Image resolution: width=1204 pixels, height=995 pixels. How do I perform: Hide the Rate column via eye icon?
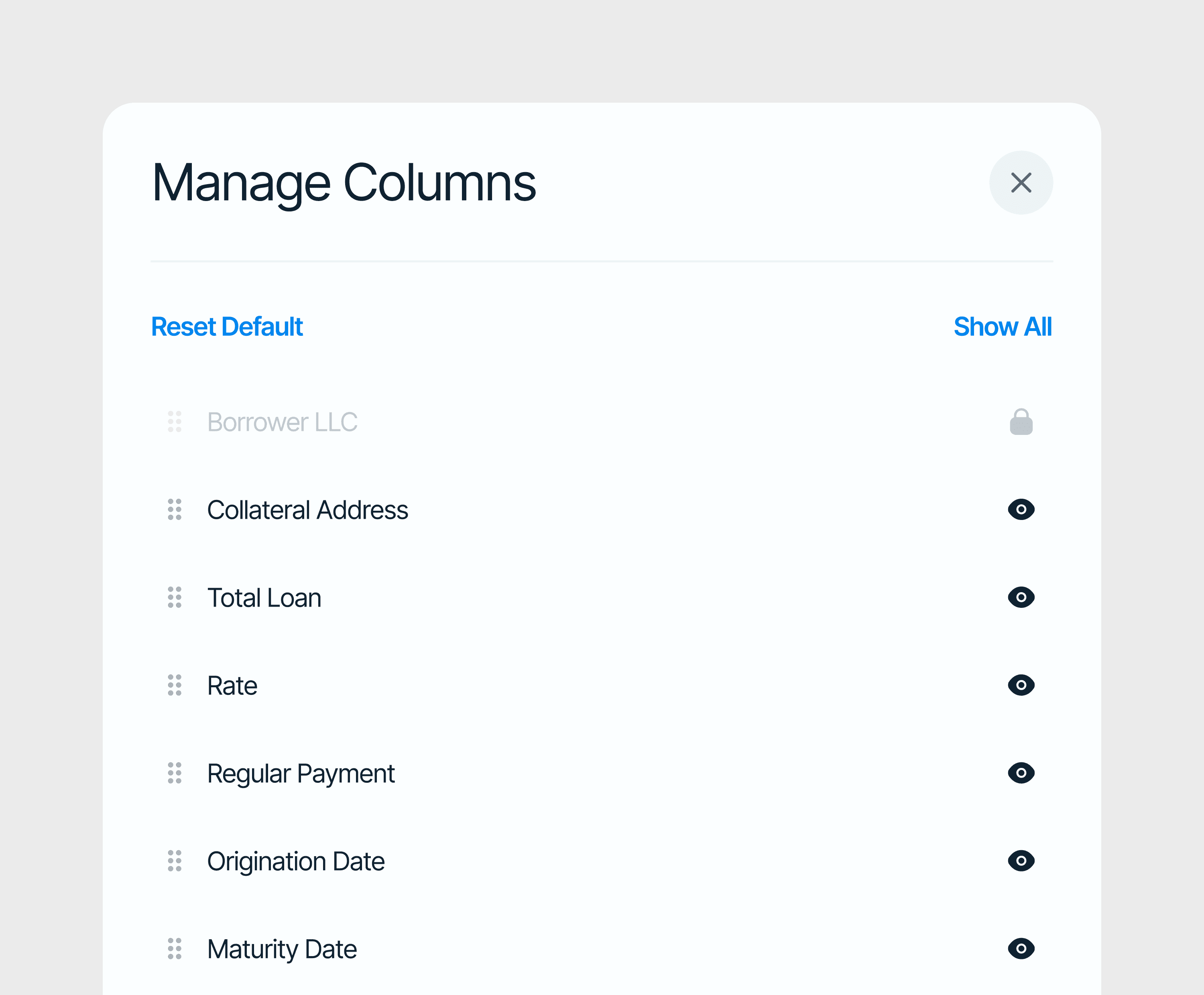click(1021, 685)
